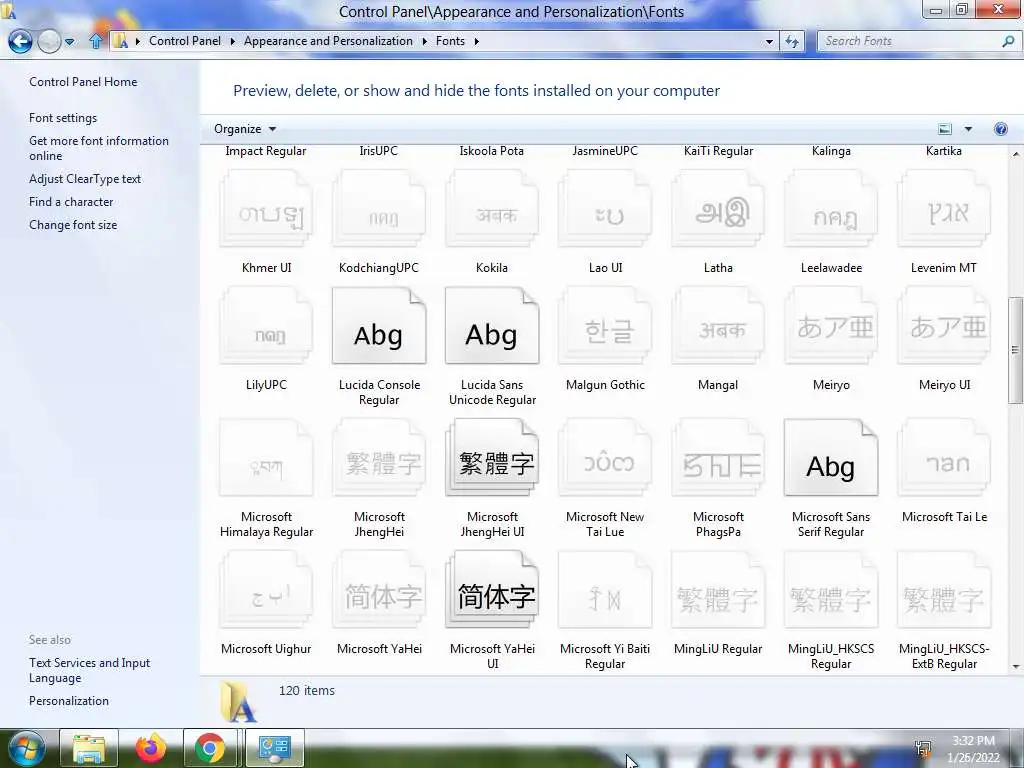Expand the address bar history dropdown
This screenshot has width=1024, height=768.
point(769,41)
